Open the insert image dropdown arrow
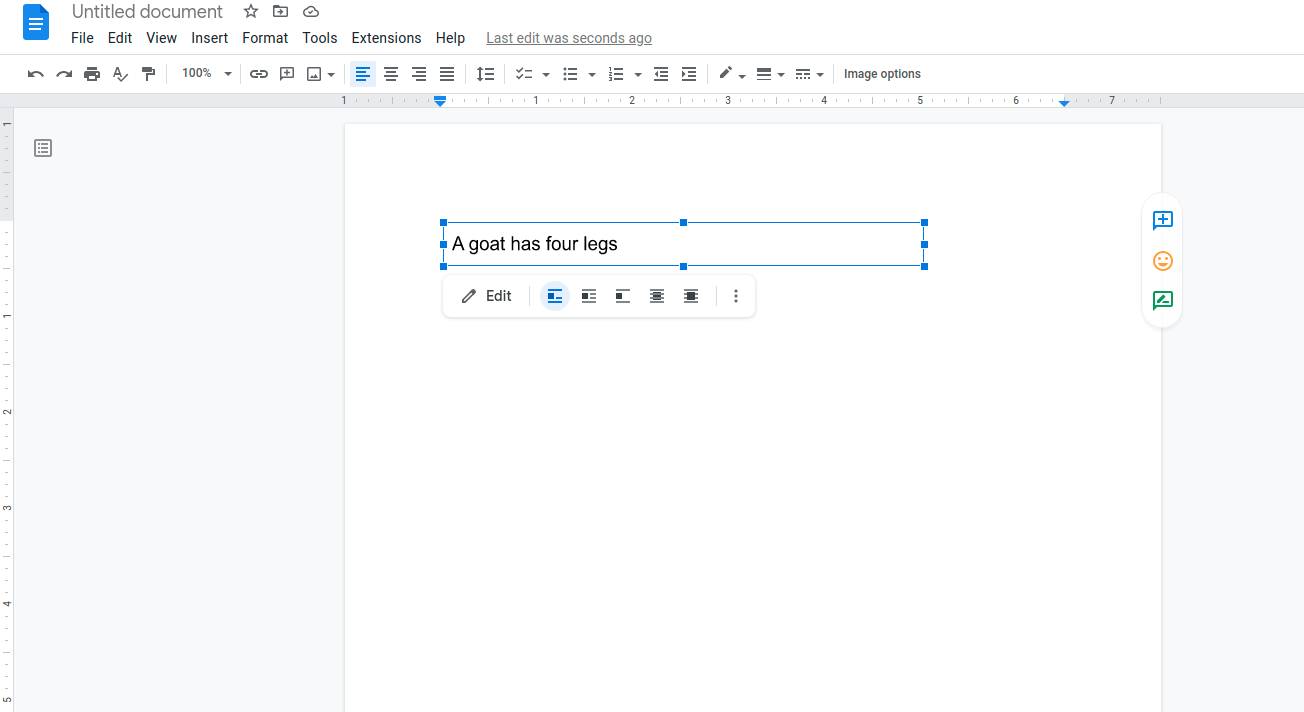1304x712 pixels. [x=332, y=73]
